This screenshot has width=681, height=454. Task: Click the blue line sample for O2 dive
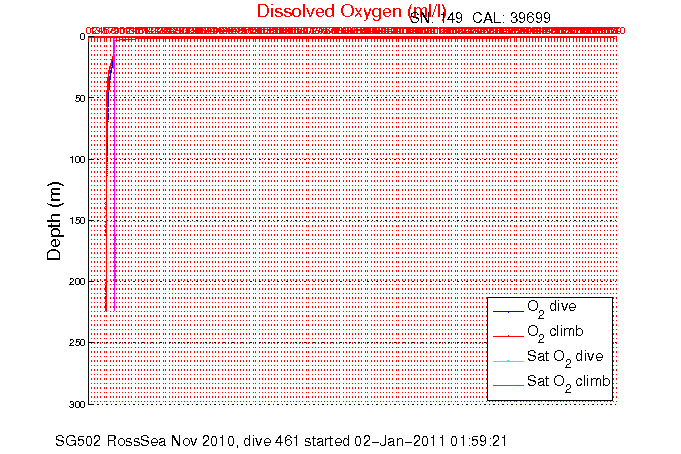(508, 312)
